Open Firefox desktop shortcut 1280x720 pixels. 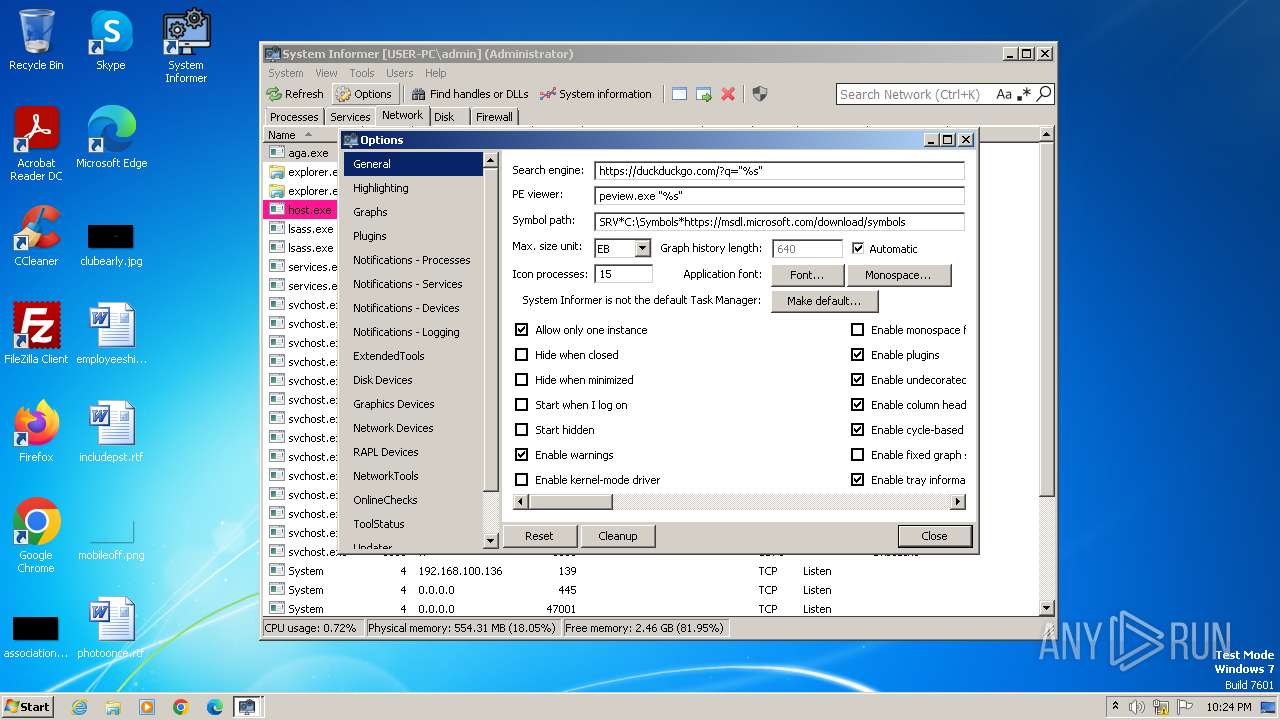click(x=36, y=431)
